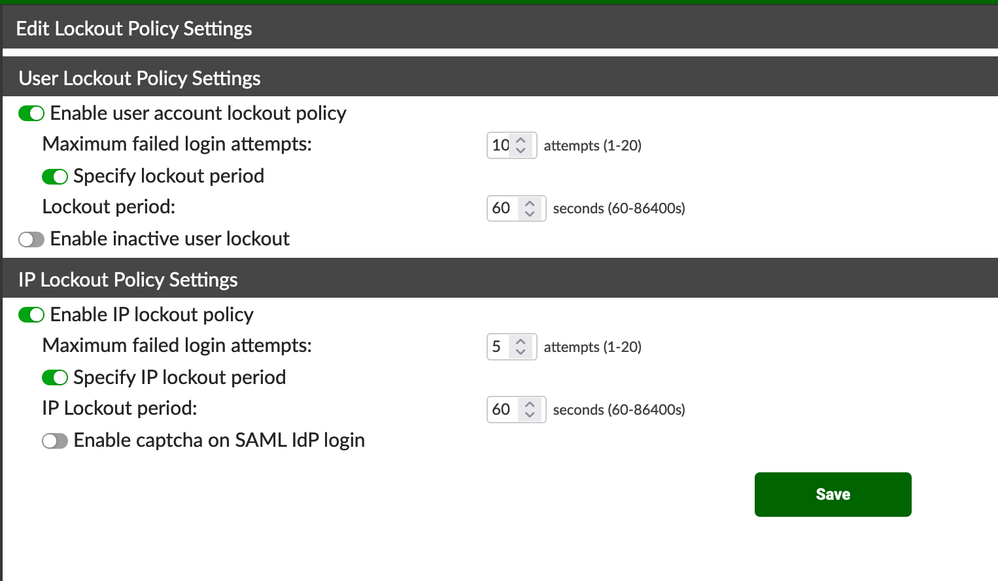Toggle Specify IP lockout period switch
The image size is (998, 581).
[54, 378]
